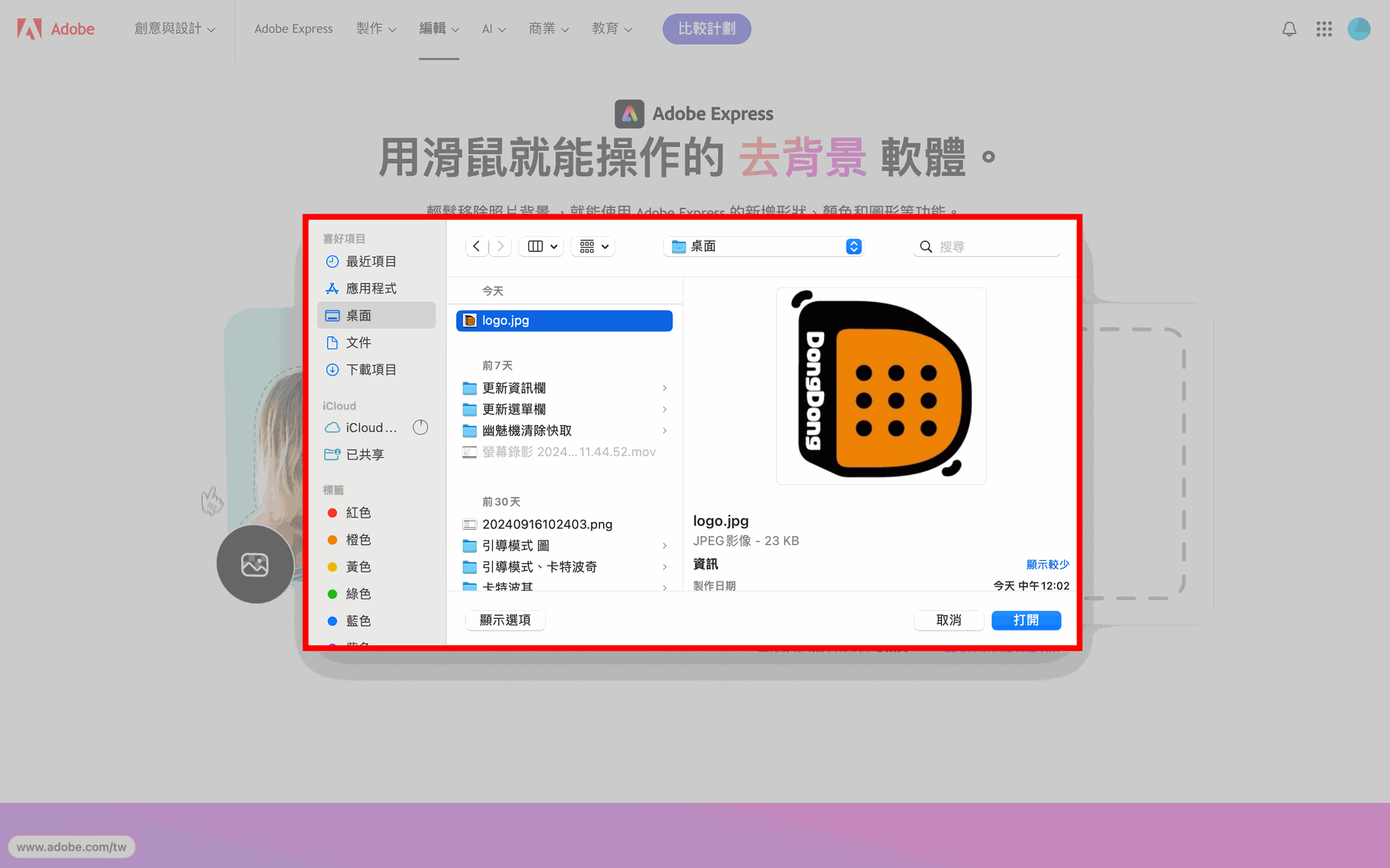Open AI menu
1390x868 pixels.
pos(494,29)
